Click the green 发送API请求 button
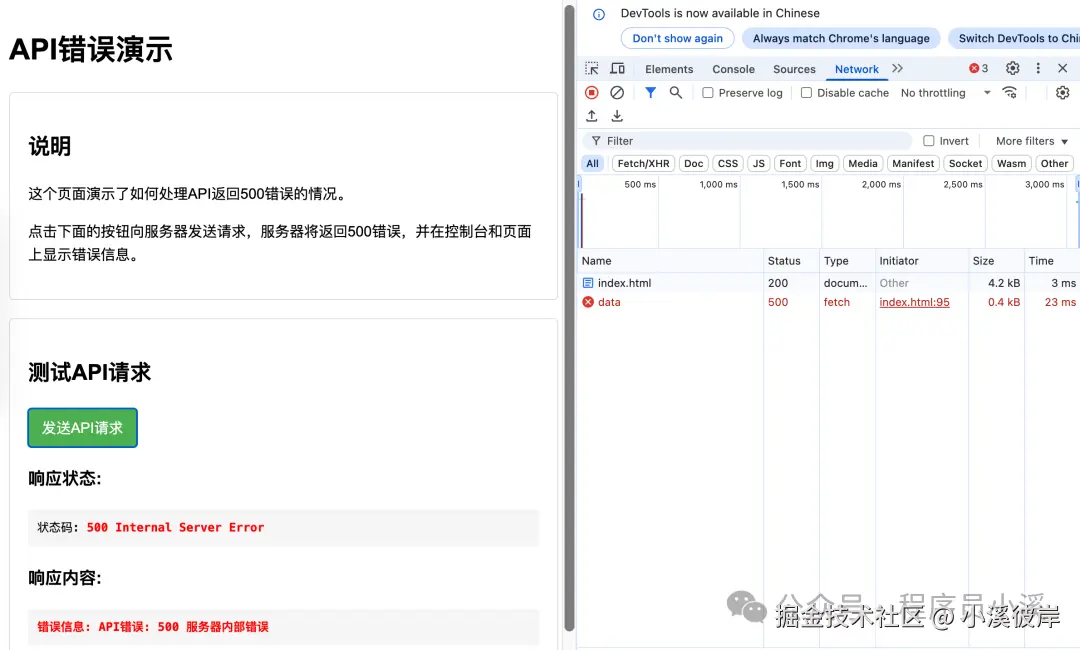The image size is (1080, 650). [x=83, y=428]
